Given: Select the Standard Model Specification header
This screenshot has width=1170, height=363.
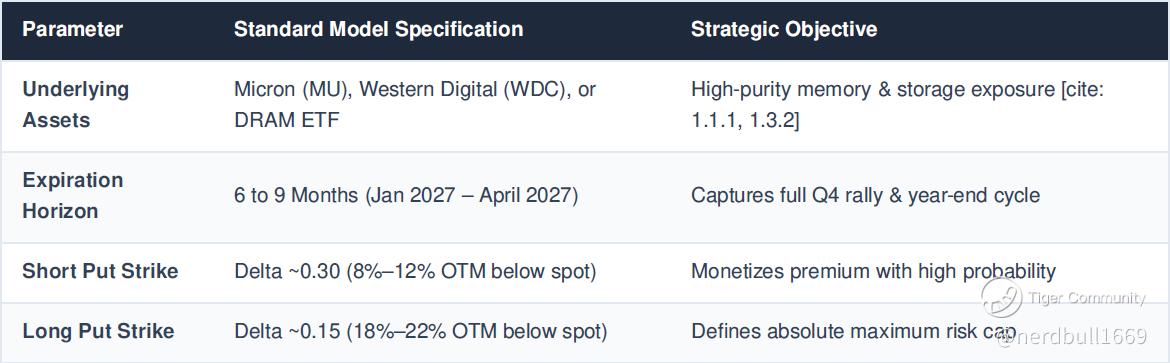Looking at the screenshot, I should [378, 29].
